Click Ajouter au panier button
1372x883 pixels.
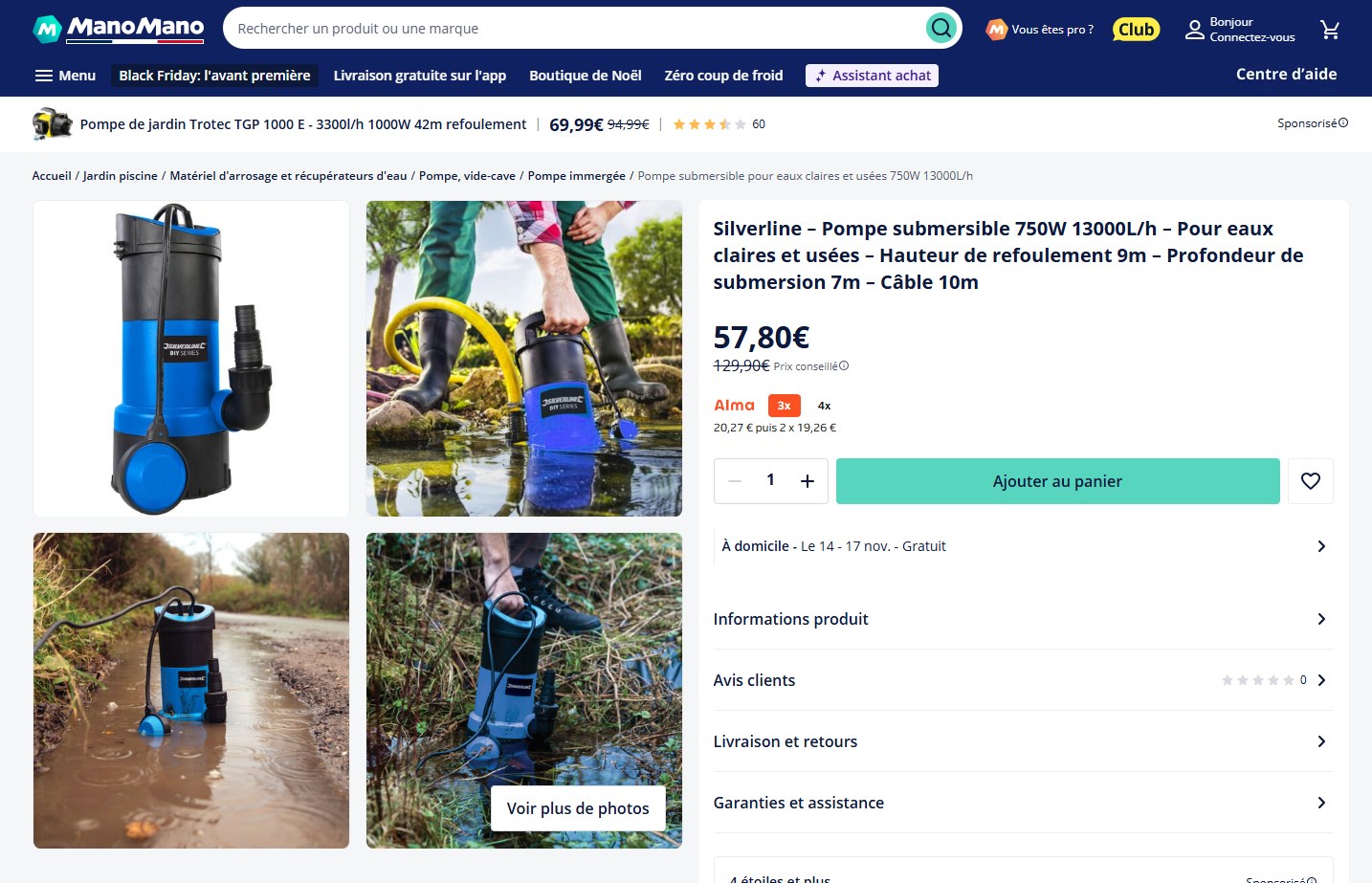click(1057, 481)
